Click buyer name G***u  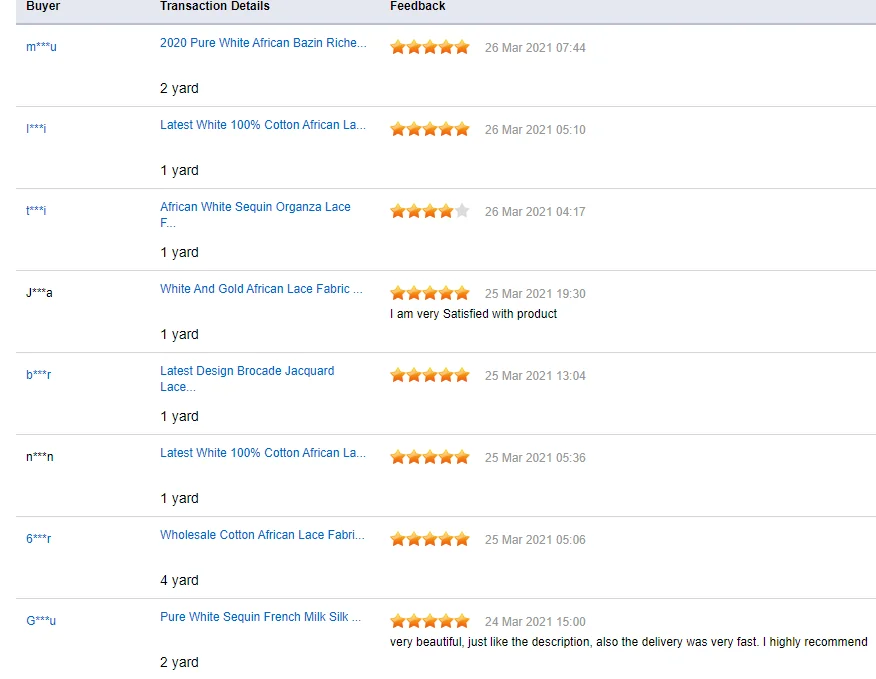41,621
